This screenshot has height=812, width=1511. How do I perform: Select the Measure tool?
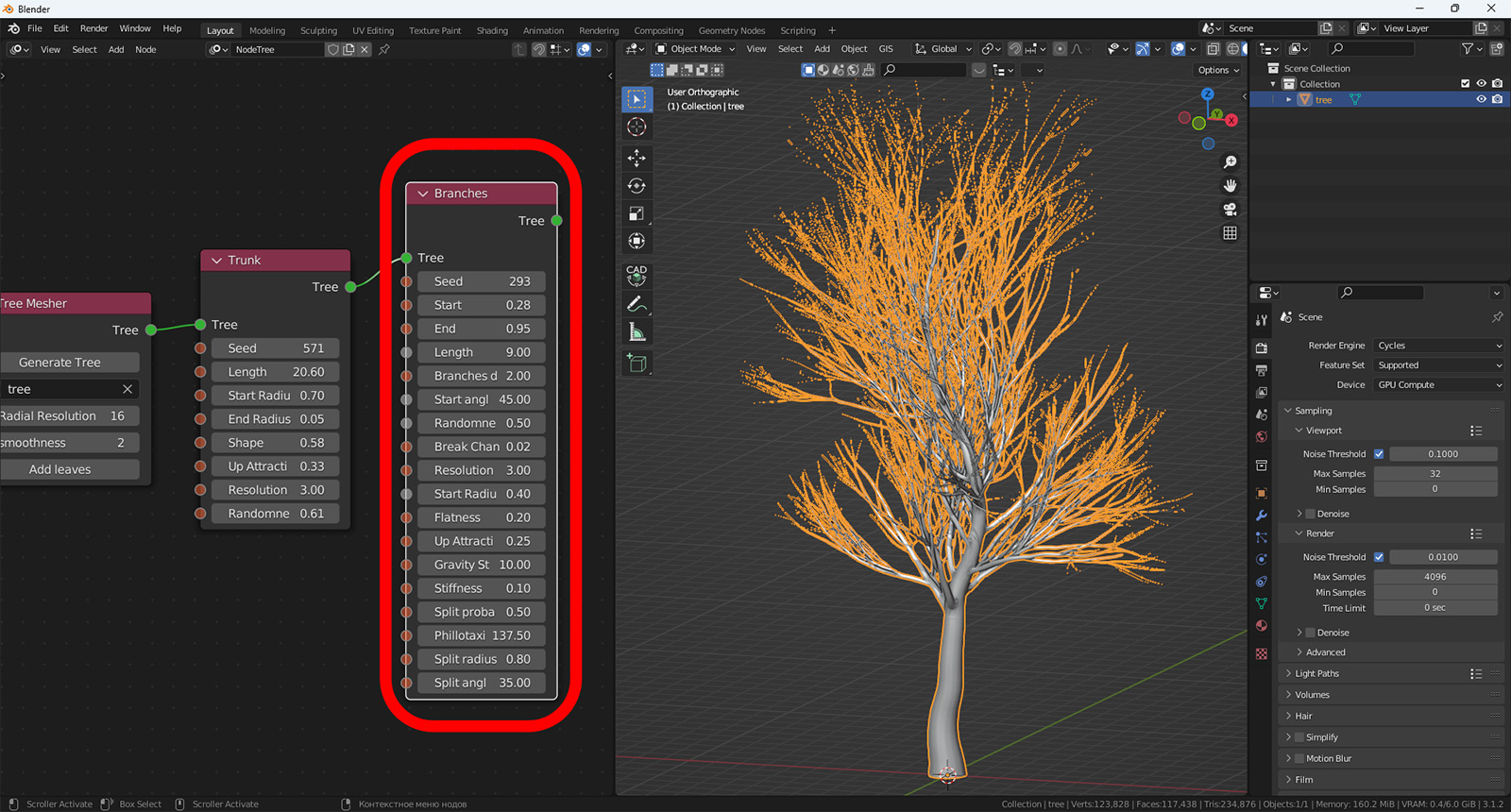click(637, 332)
